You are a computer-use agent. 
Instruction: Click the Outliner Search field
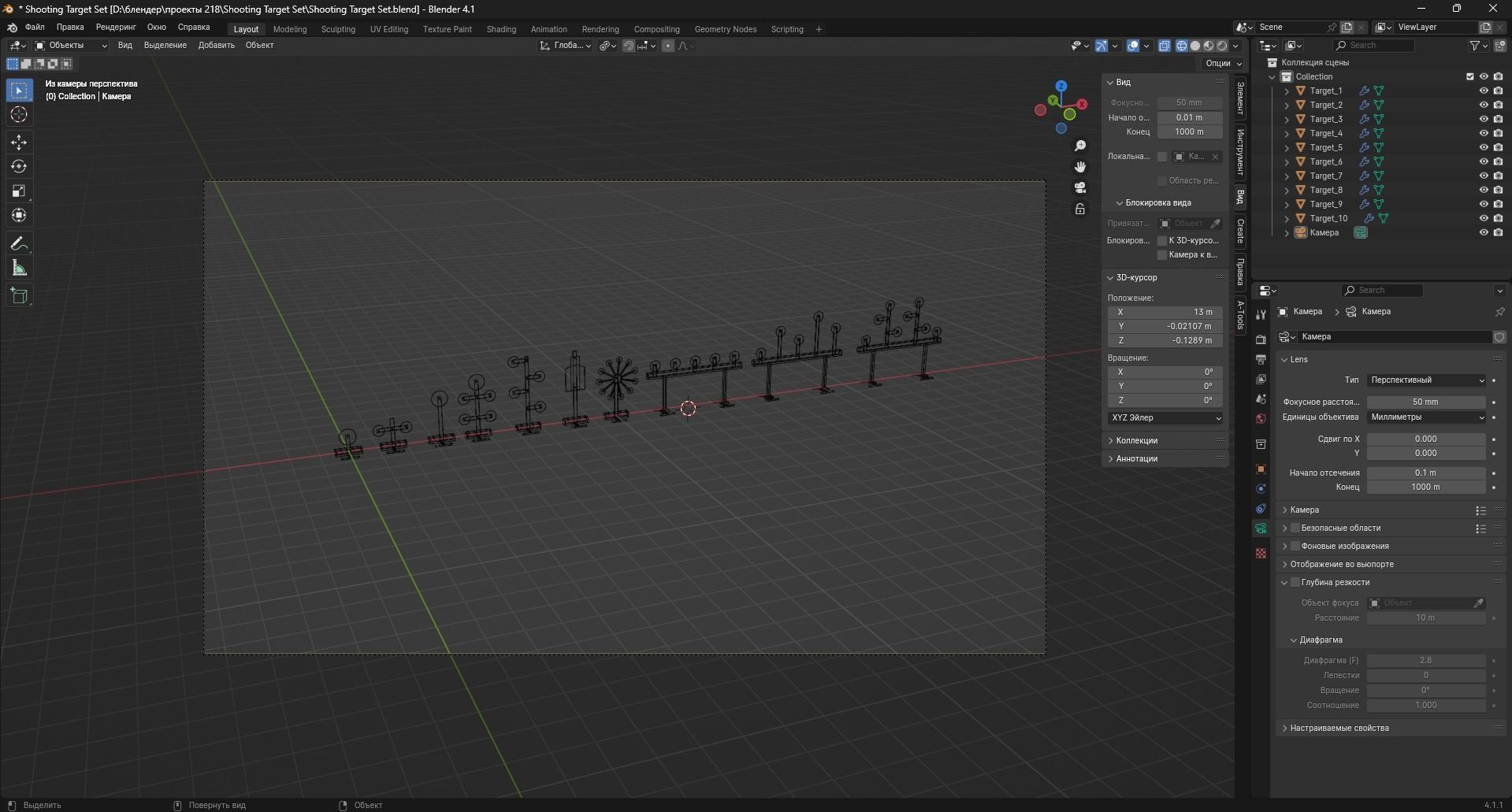1373,46
